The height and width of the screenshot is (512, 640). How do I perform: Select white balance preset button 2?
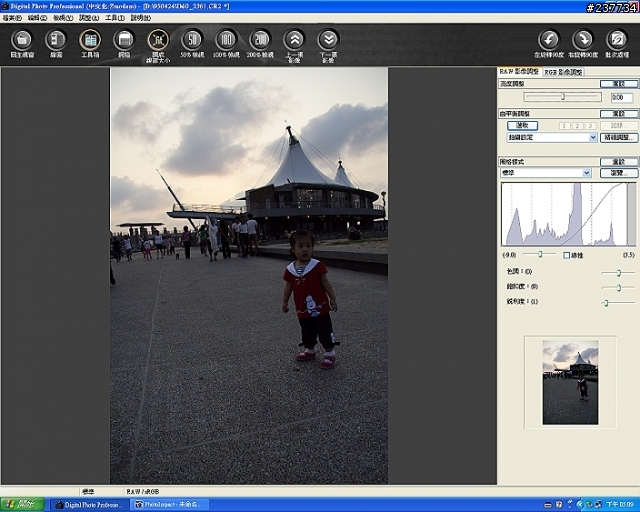578,126
